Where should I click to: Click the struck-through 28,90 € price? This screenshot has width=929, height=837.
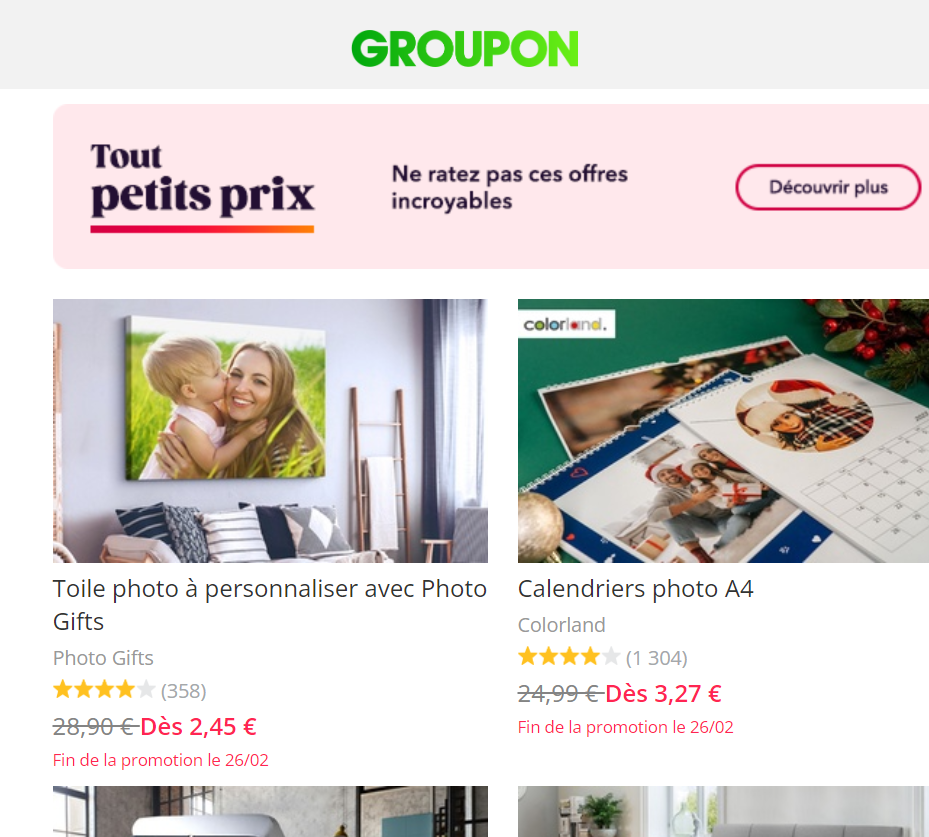(95, 726)
